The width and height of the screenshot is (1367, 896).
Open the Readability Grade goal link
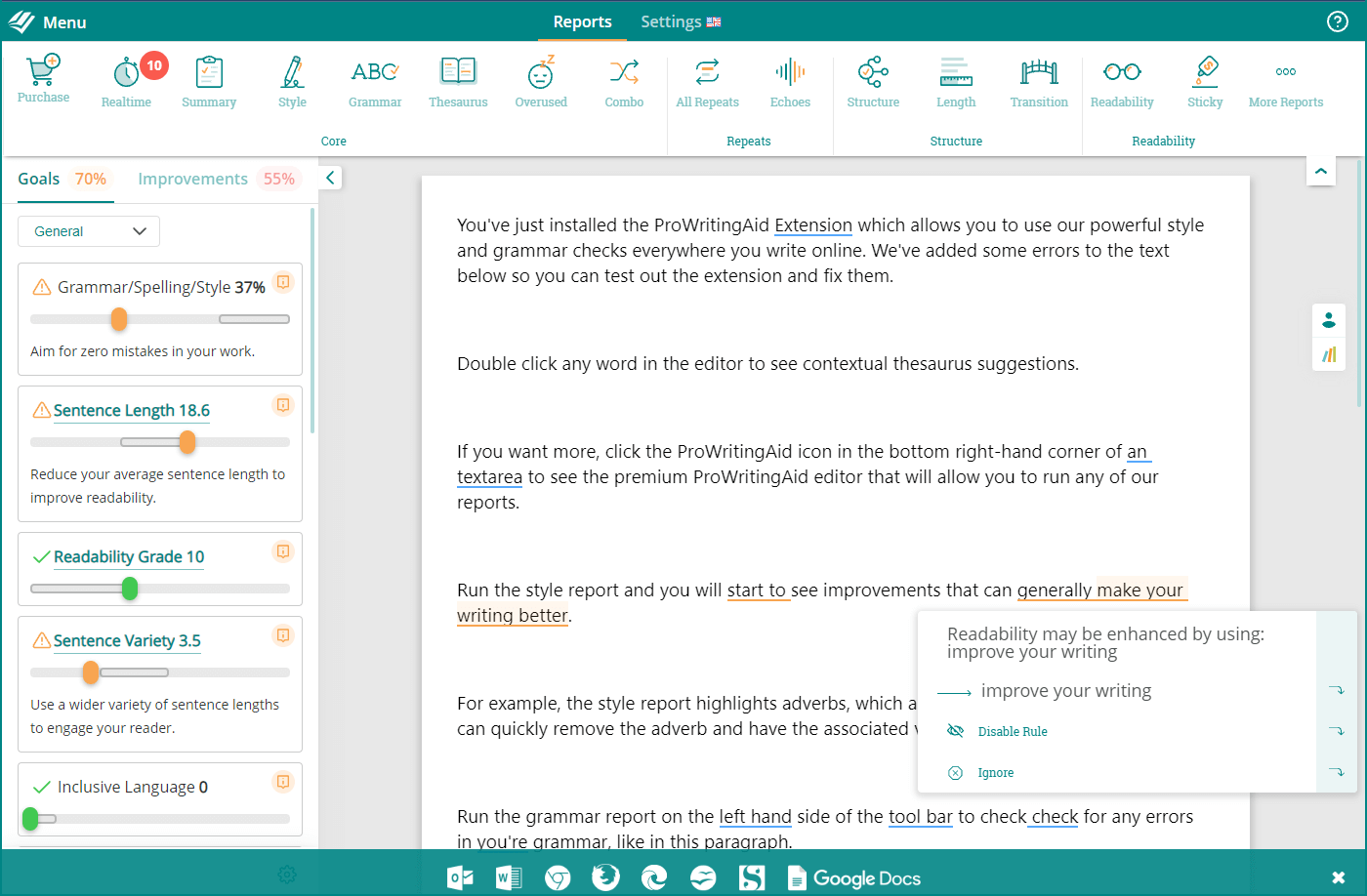click(x=129, y=556)
